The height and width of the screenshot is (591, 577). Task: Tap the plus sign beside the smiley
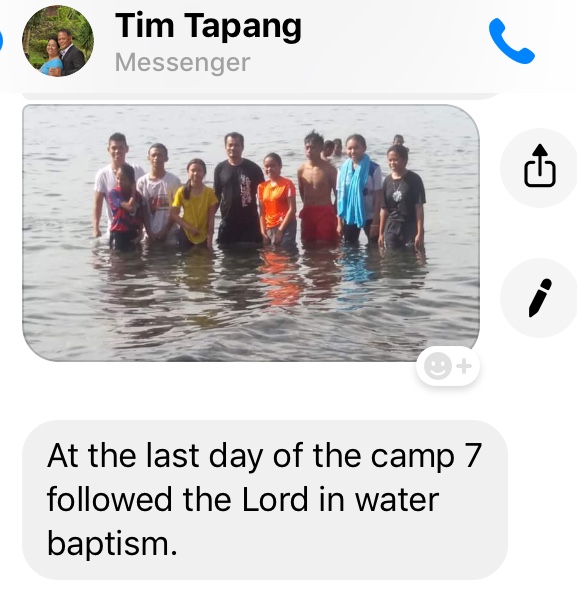coord(464,366)
